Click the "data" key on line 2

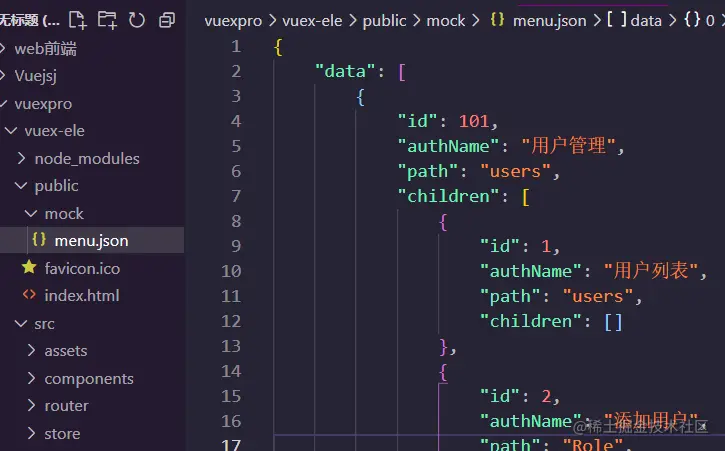tap(345, 71)
